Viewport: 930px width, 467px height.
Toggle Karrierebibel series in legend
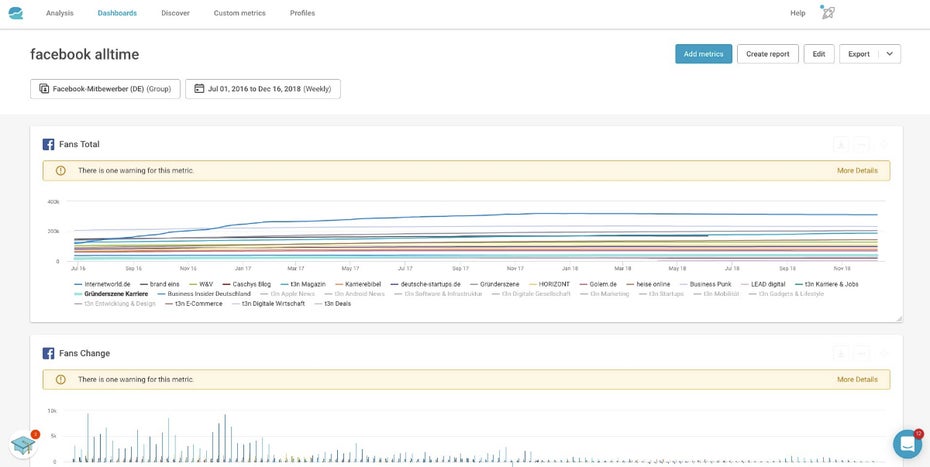click(x=358, y=284)
